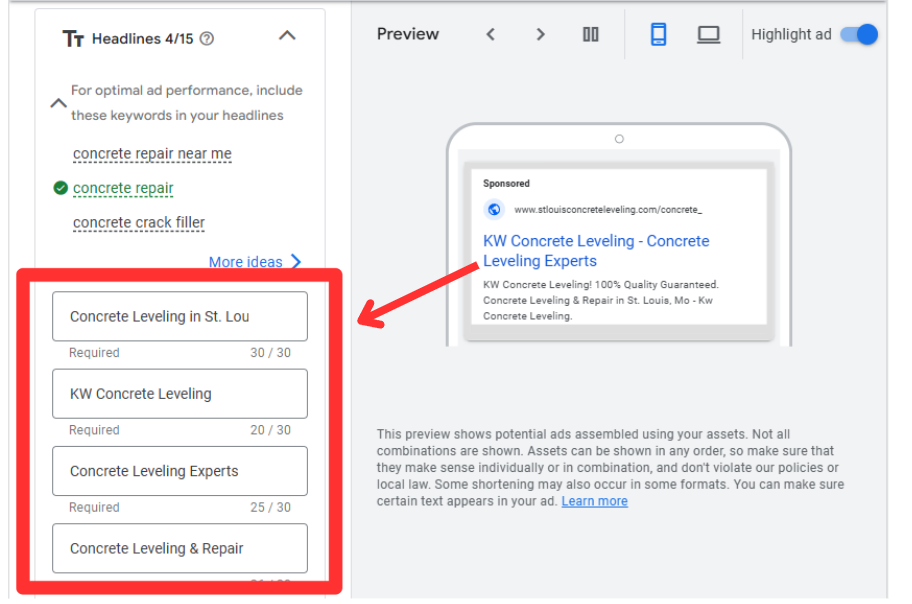Image resolution: width=912 pixels, height=604 pixels.
Task: Click the '30 / 30' character counter
Action: pos(270,353)
